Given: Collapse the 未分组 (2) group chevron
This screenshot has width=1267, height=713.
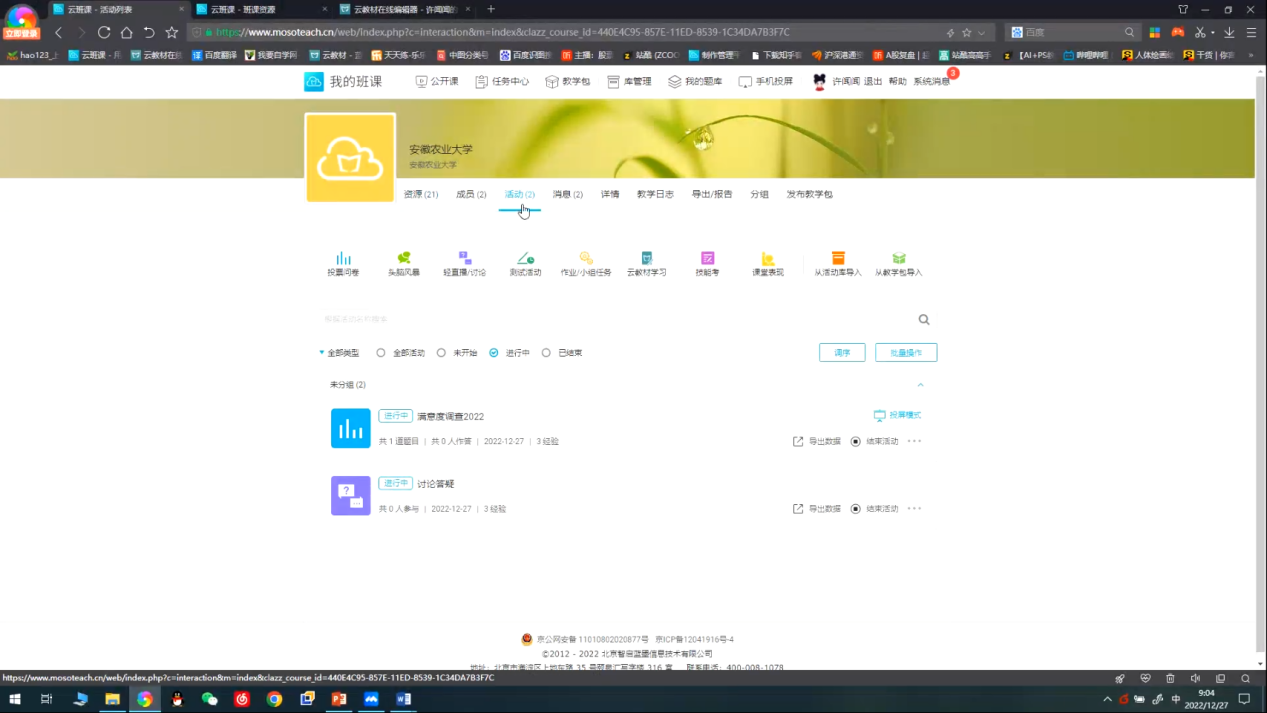Looking at the screenshot, I should coord(921,385).
